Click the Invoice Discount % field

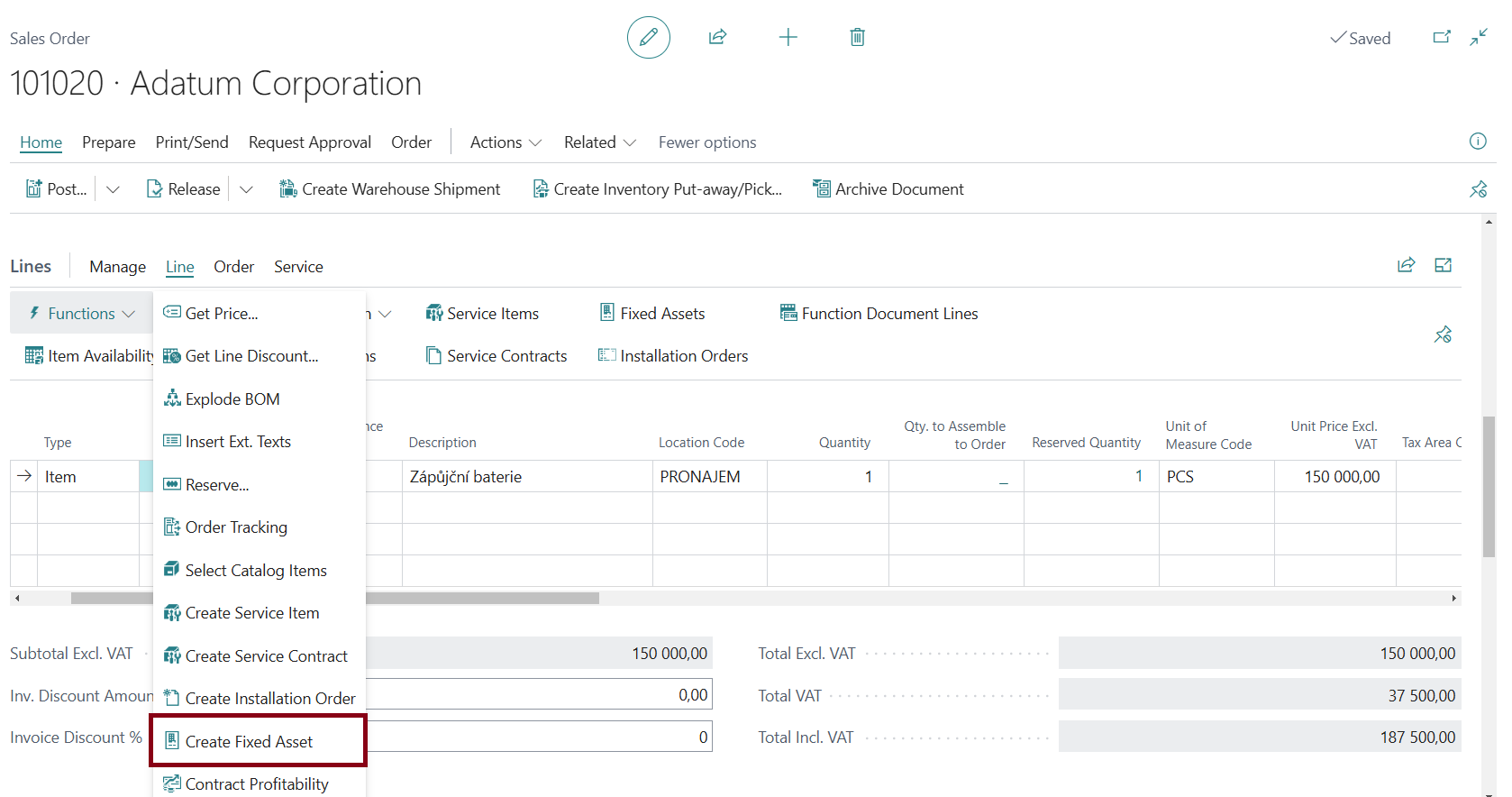539,737
